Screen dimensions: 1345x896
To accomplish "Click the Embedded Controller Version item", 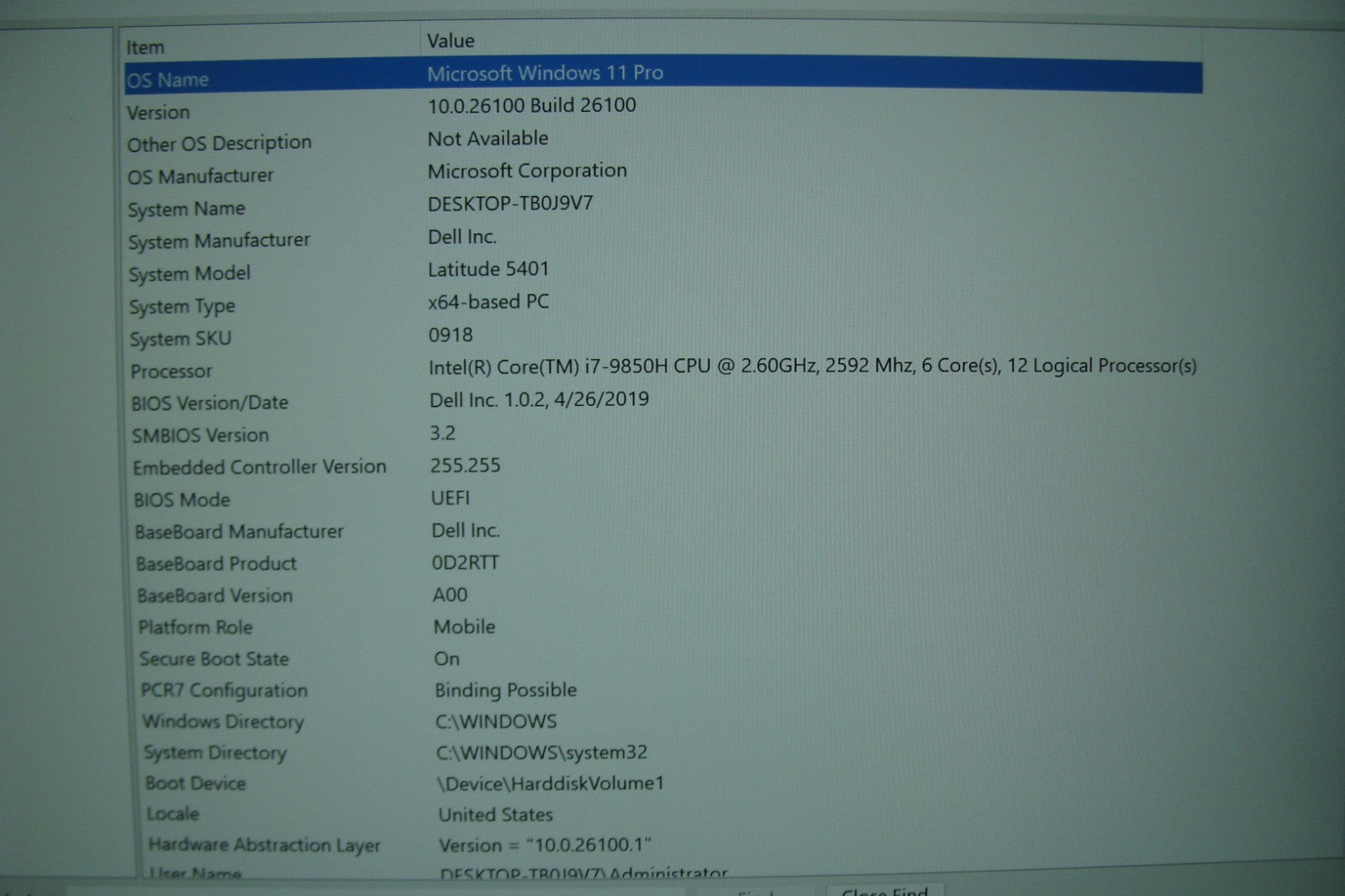I will (x=260, y=467).
